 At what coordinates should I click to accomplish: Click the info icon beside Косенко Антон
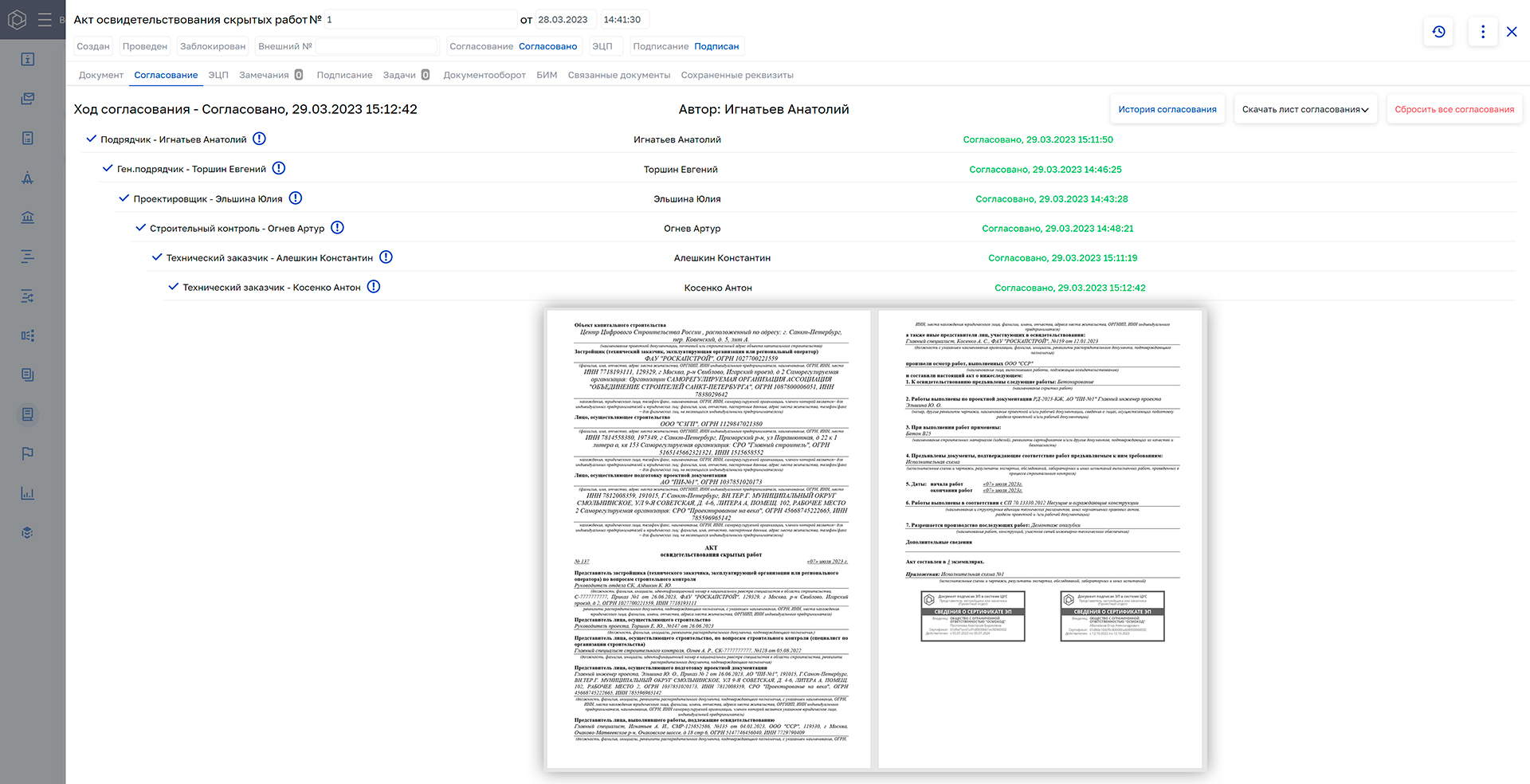[x=374, y=286]
